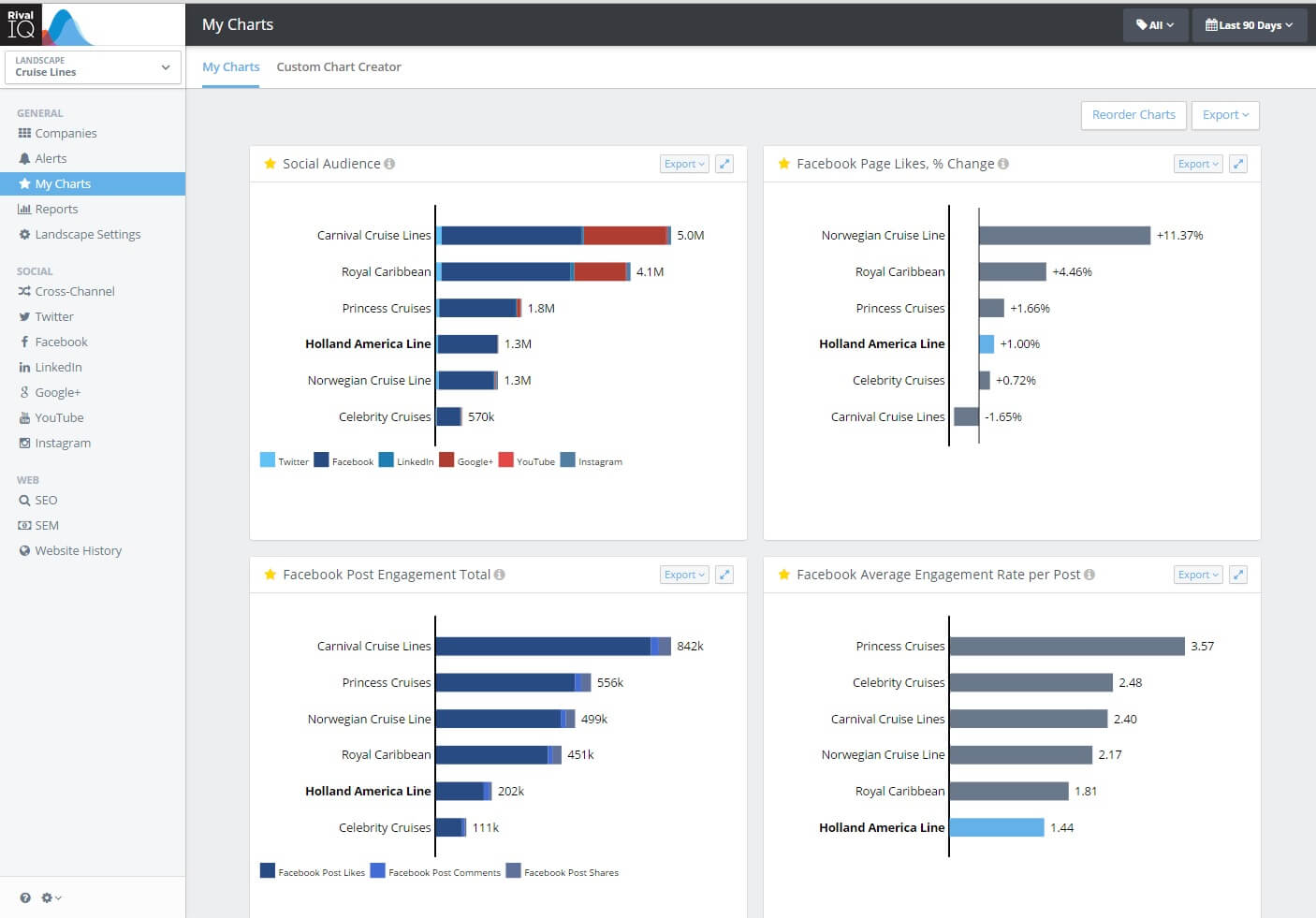Click info icon next to Facebook Average Engagement Rate
The image size is (1316, 918).
(1089, 575)
